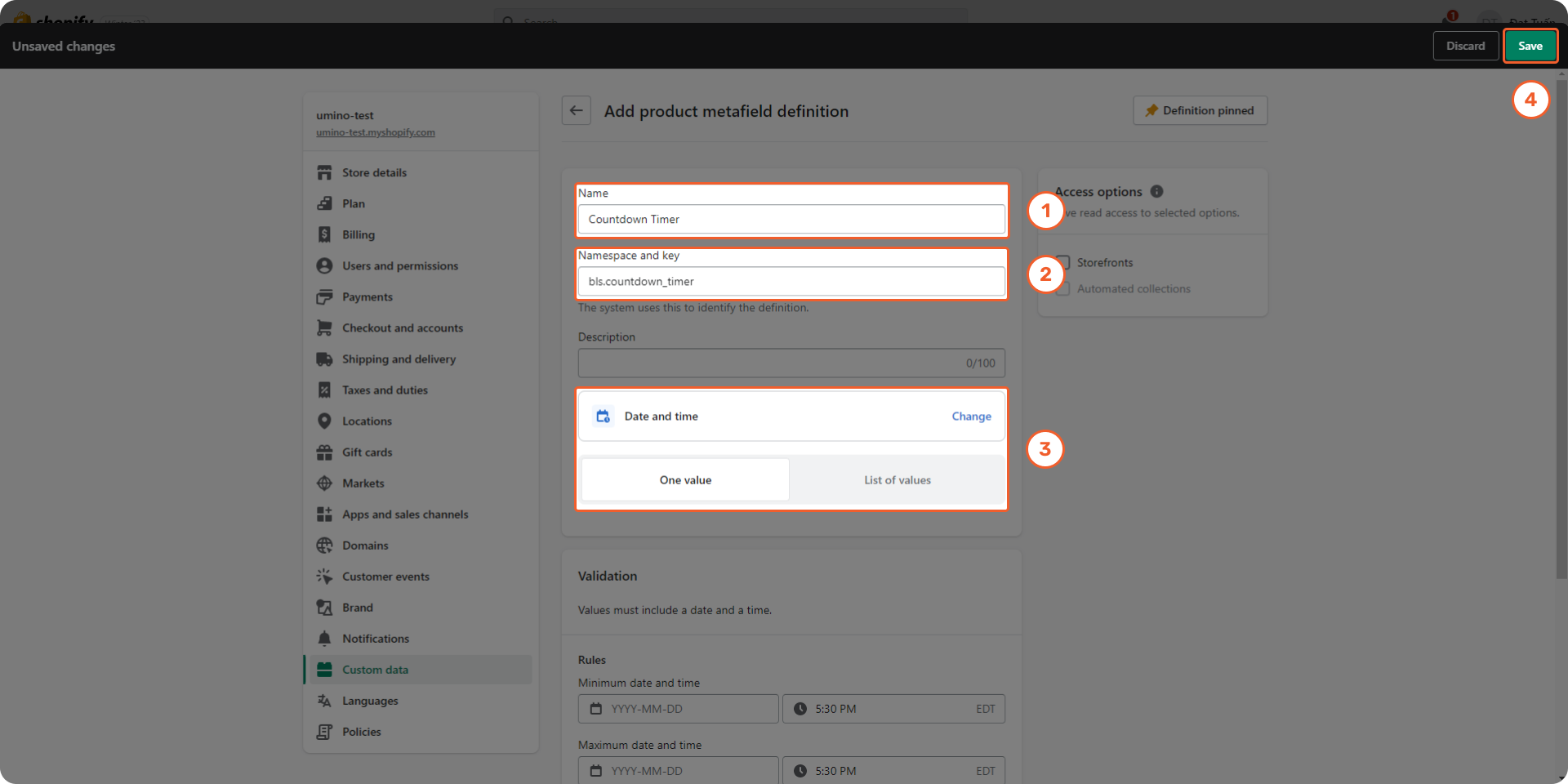
Task: Go to Checkout and accounts settings
Action: click(x=402, y=328)
